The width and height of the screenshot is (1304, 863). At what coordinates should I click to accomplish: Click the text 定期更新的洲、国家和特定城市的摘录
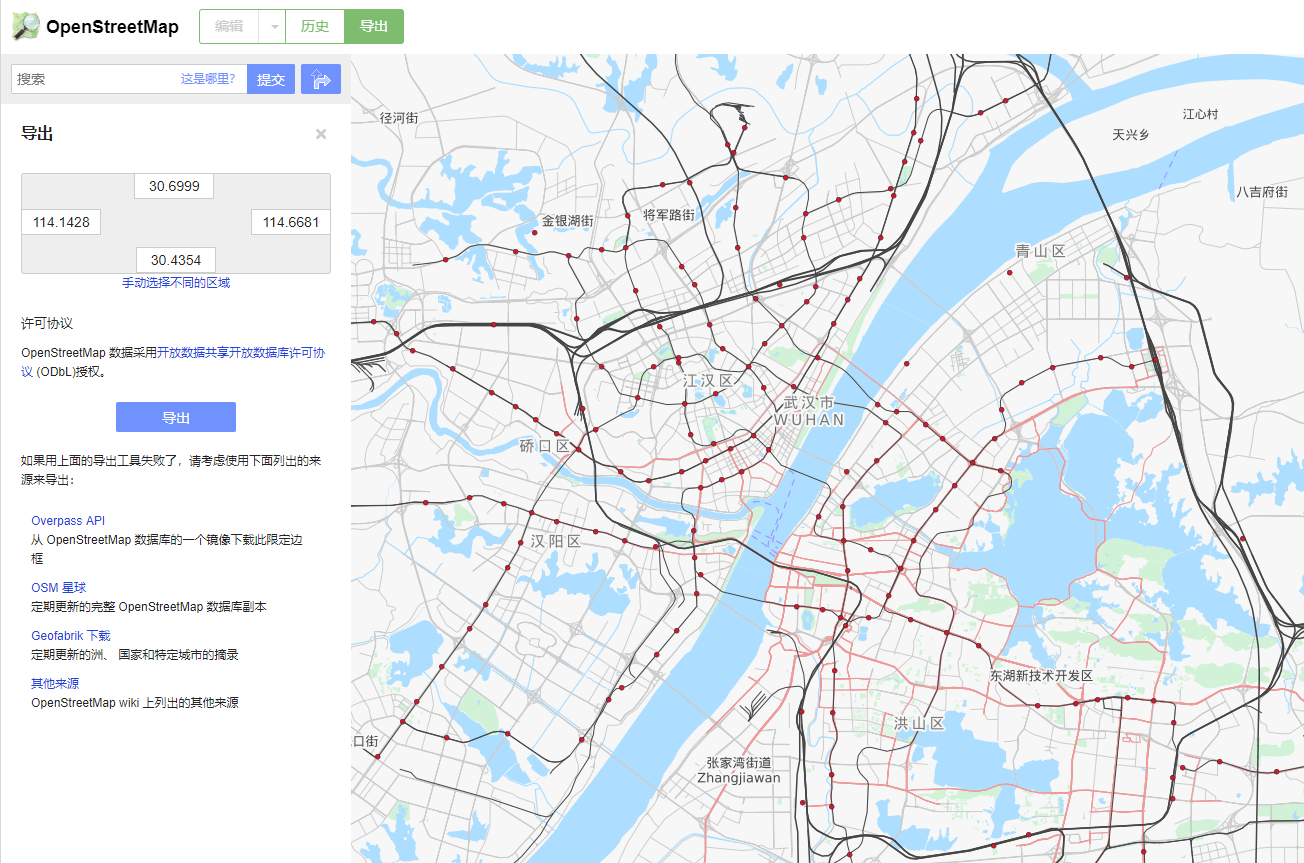pos(135,655)
